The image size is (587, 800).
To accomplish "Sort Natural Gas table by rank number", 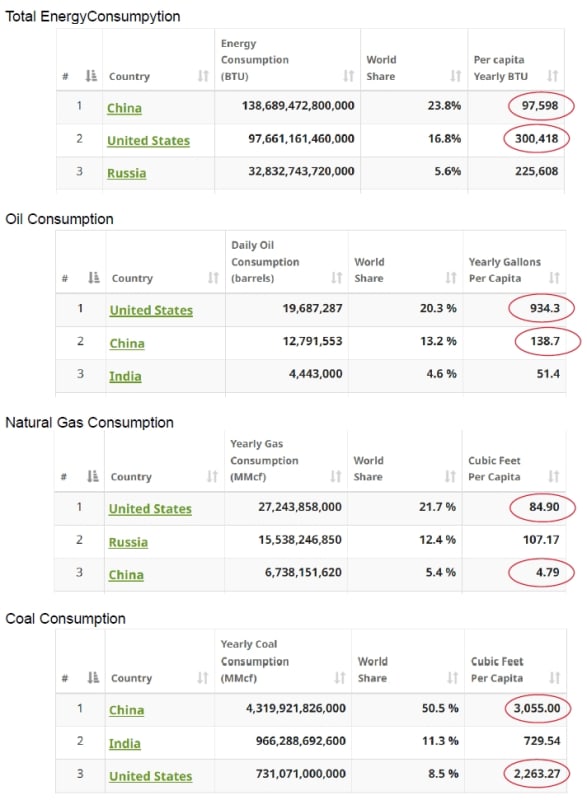I will 92,476.
